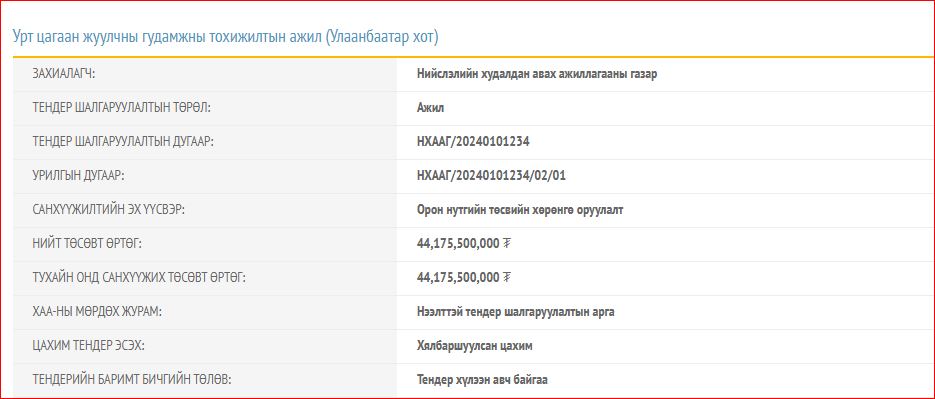935x399 pixels.
Task: Click value "Нийслэлийн худалдан авах ажиллагааны газар"
Action: point(537,75)
